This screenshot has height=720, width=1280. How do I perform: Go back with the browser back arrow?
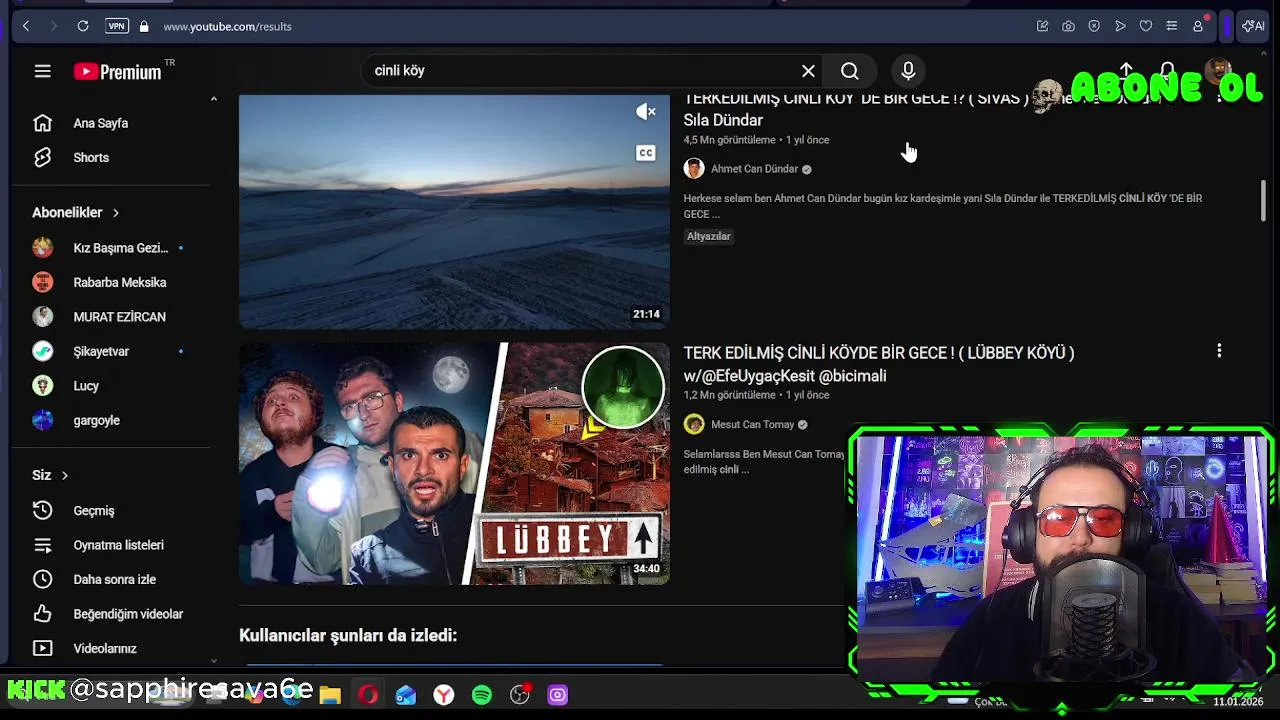pyautogui.click(x=26, y=26)
